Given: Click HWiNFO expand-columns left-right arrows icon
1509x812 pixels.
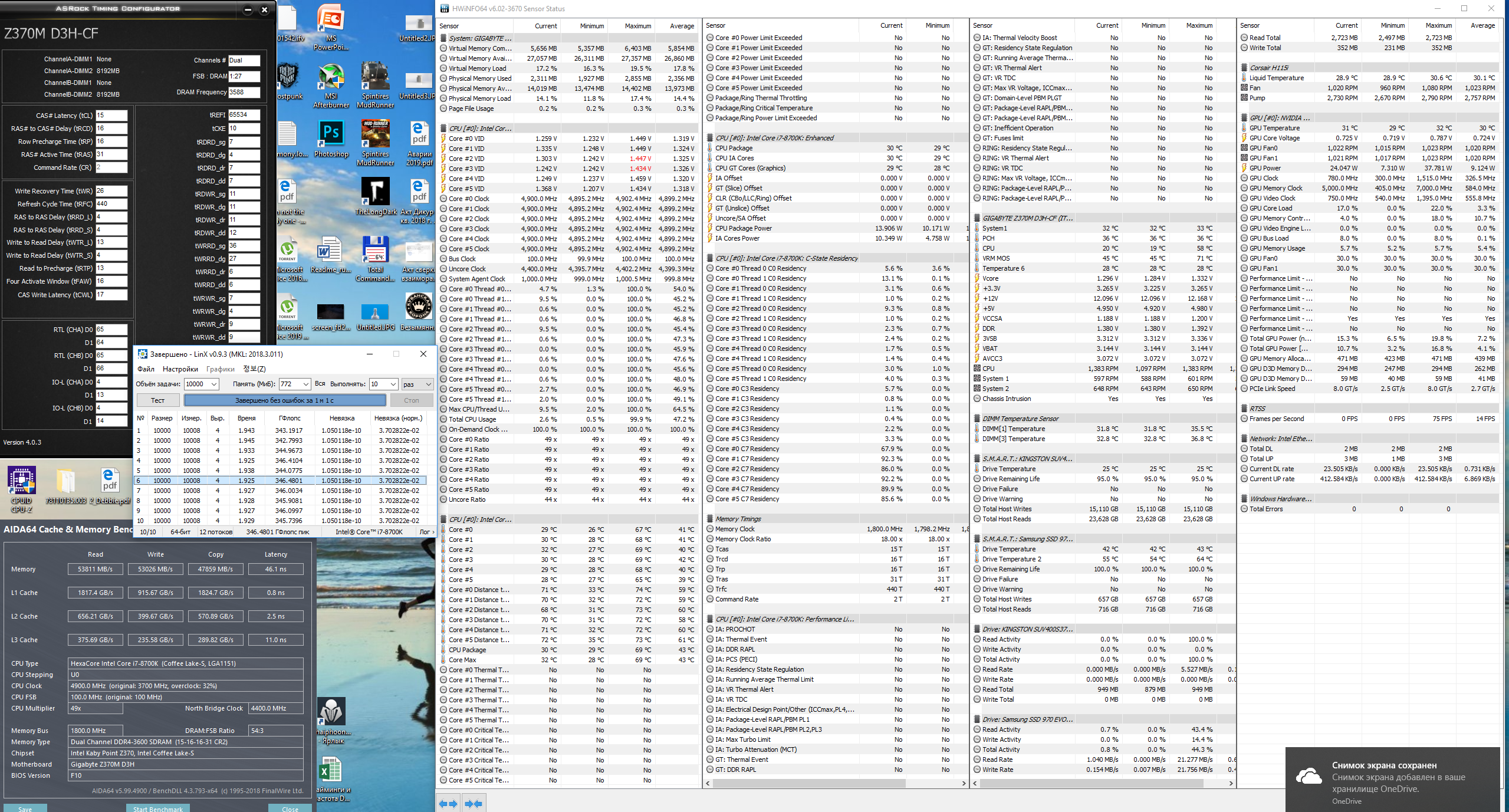Looking at the screenshot, I should click(448, 803).
